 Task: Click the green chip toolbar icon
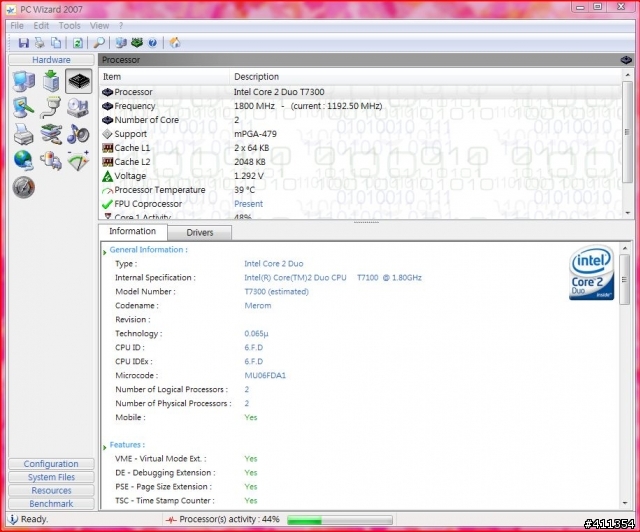tap(137, 42)
